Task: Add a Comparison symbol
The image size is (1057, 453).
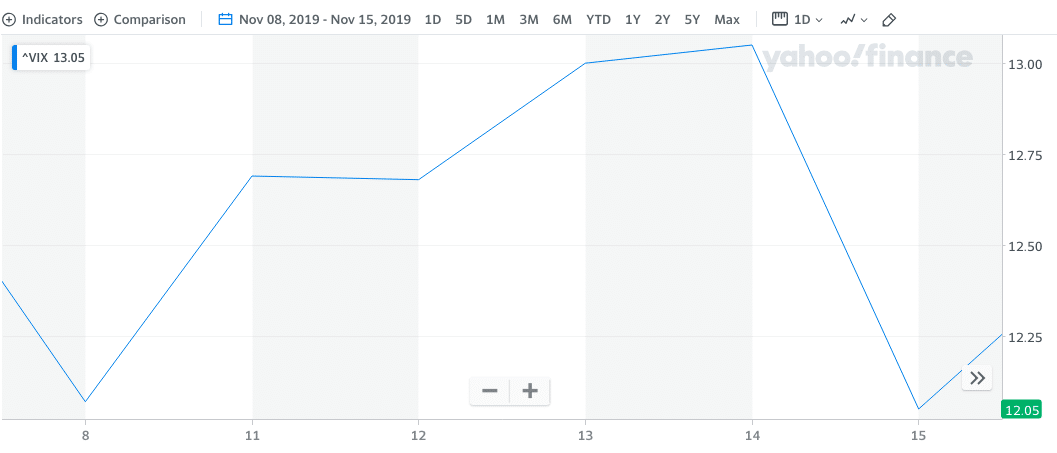Action: (x=140, y=20)
